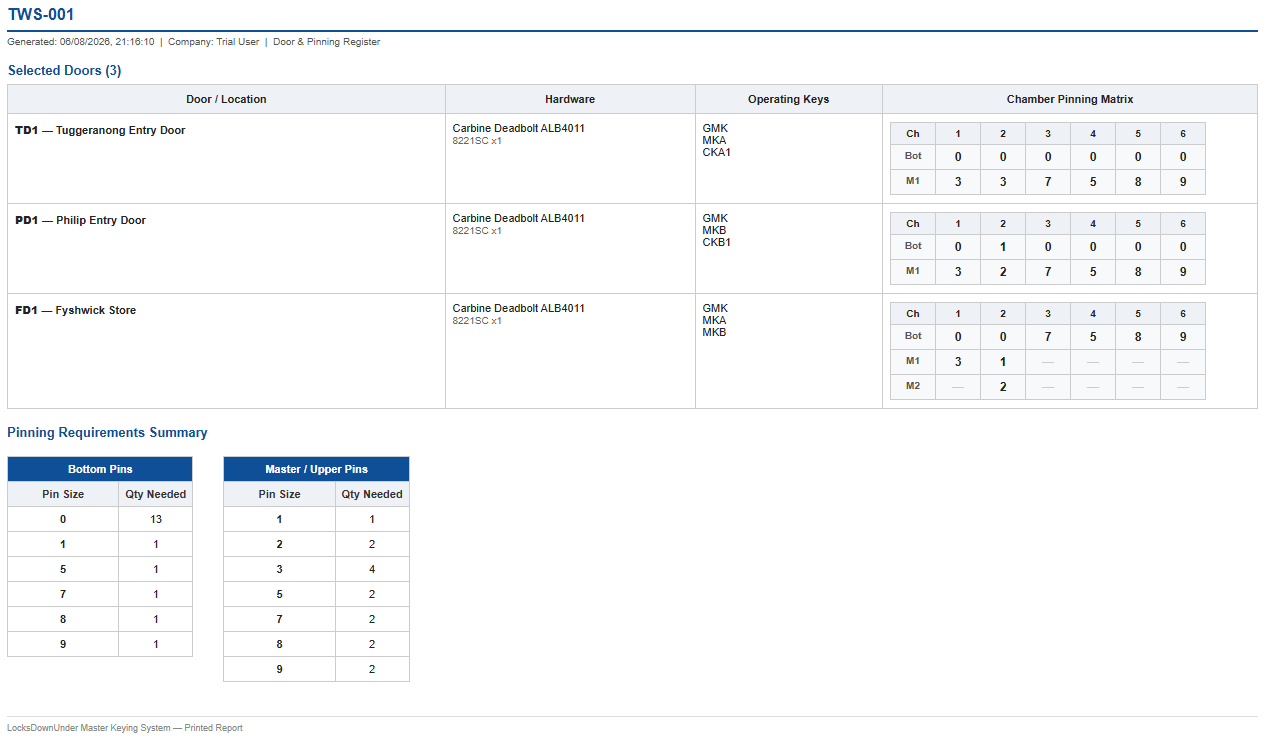Click the 'Company: Trial User' text
The image size is (1269, 746).
coord(213,42)
